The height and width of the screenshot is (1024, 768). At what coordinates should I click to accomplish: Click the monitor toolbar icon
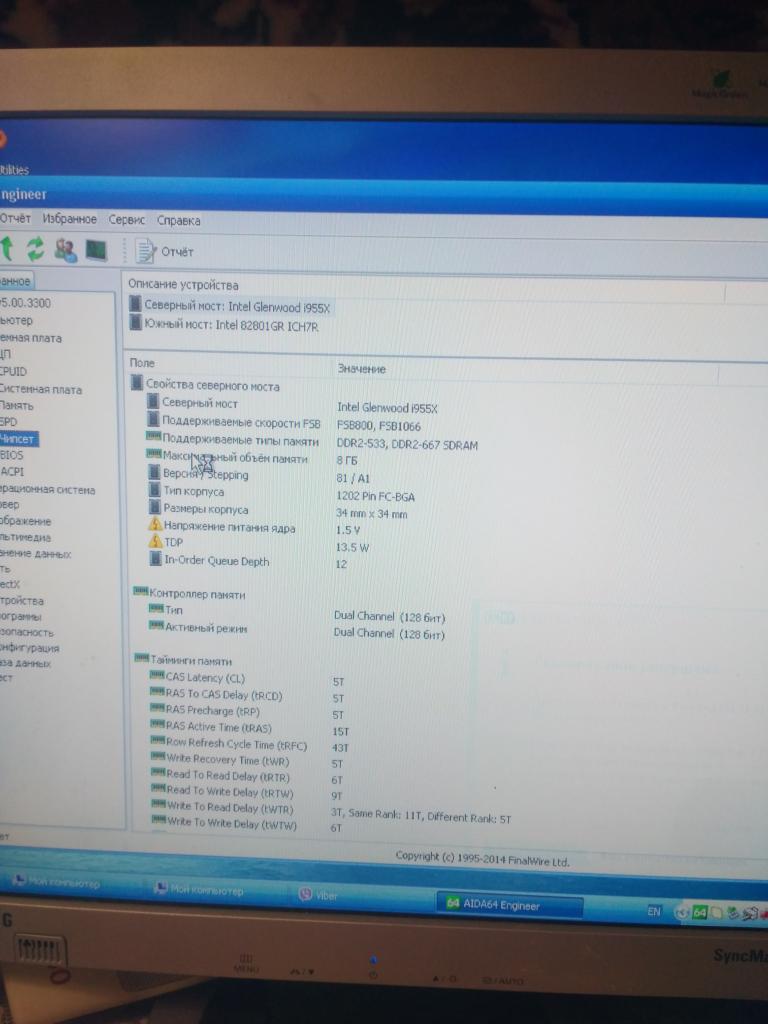point(96,250)
